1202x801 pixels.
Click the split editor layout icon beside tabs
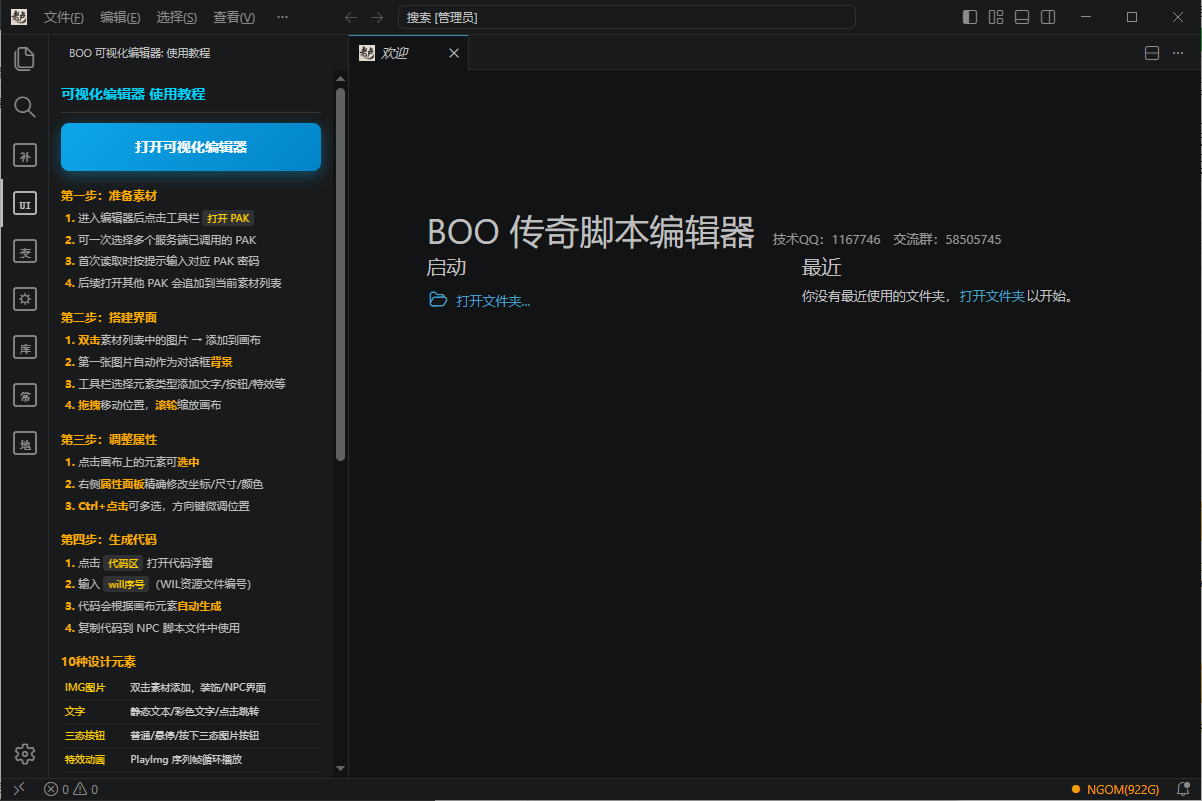pyautogui.click(x=1151, y=53)
